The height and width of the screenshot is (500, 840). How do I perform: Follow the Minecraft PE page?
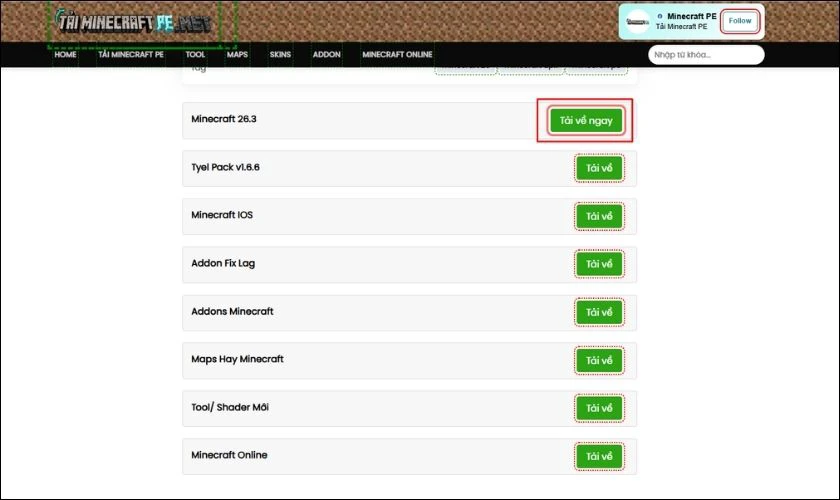point(740,21)
